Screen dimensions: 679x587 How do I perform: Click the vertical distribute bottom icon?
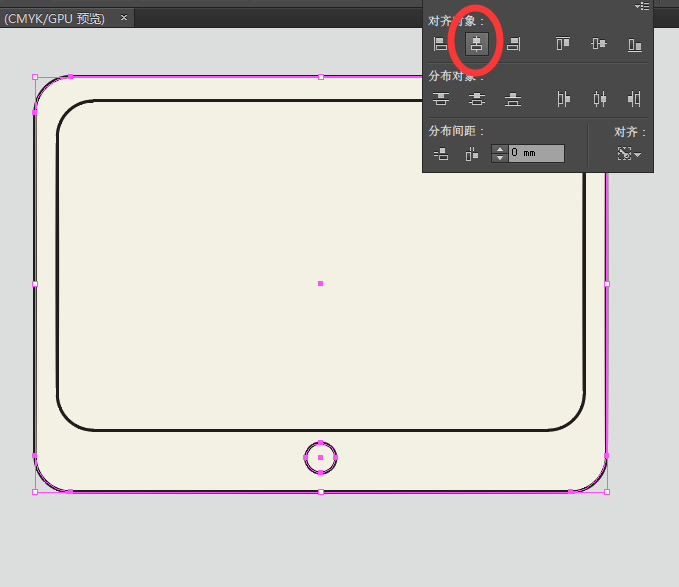[x=513, y=99]
